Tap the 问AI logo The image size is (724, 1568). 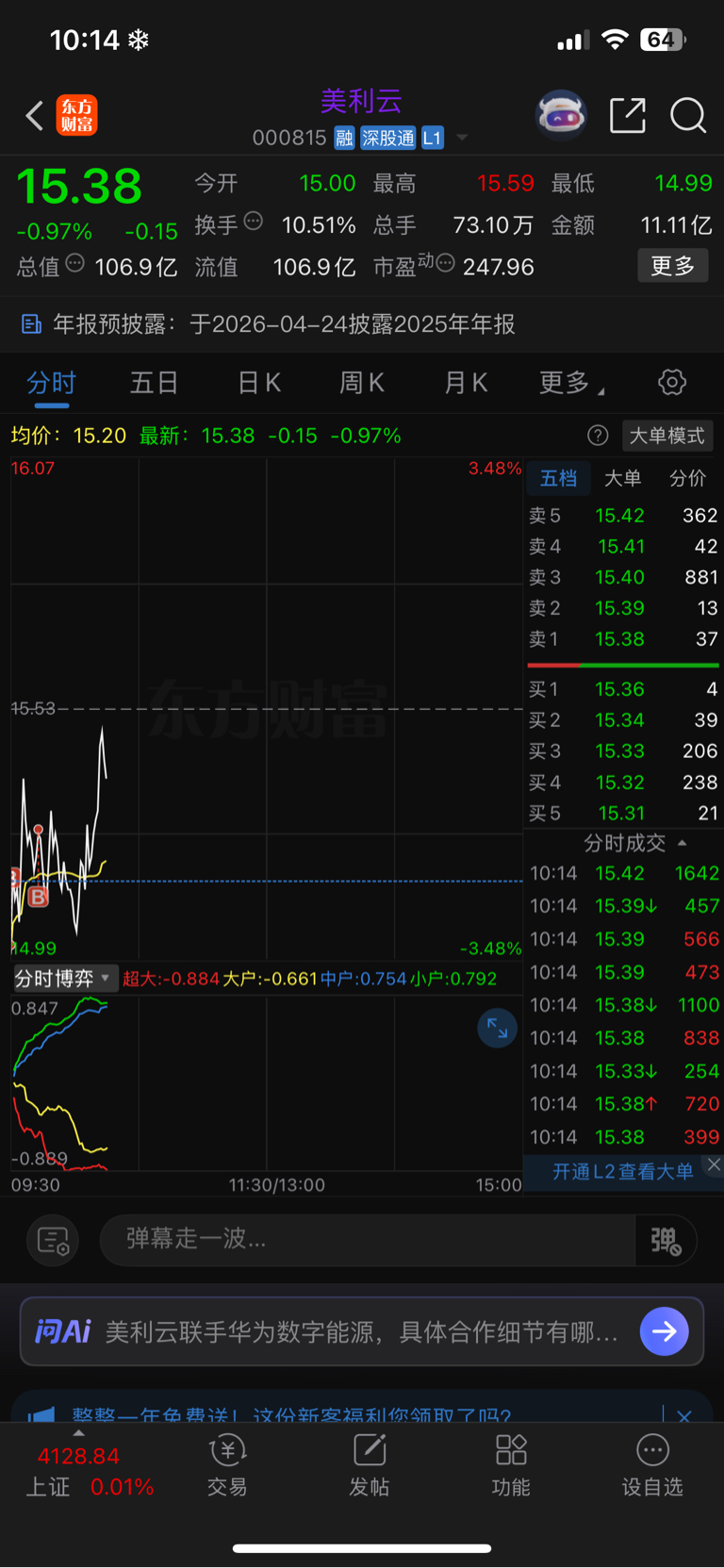pos(63,1331)
